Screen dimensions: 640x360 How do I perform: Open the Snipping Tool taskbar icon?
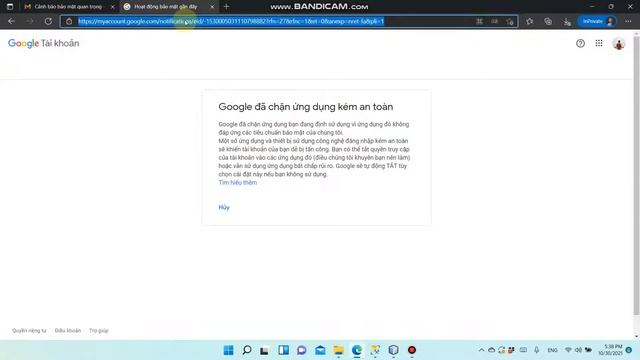[x=375, y=350]
